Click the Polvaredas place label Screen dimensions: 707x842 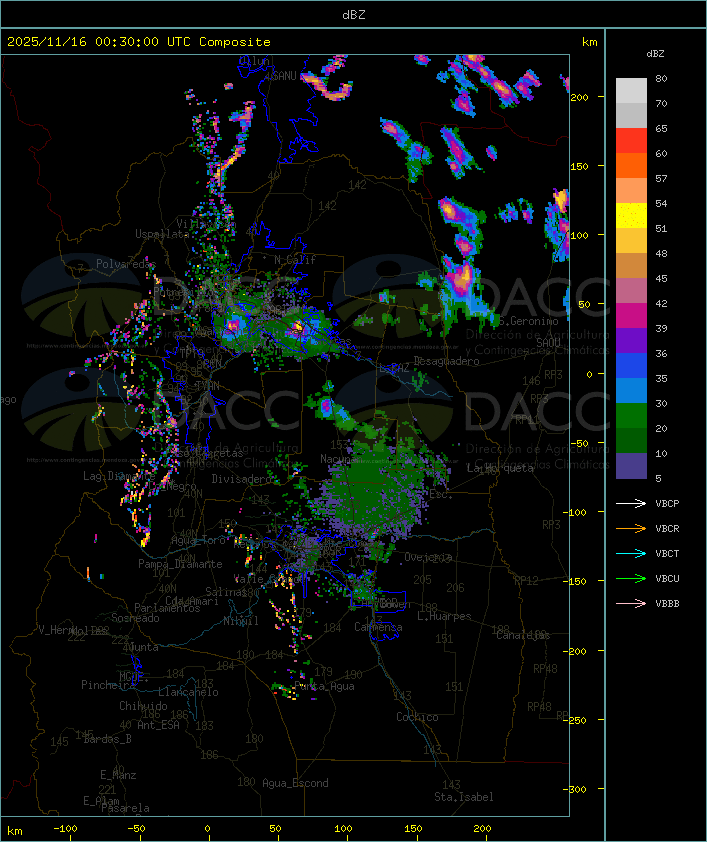[x=126, y=264]
